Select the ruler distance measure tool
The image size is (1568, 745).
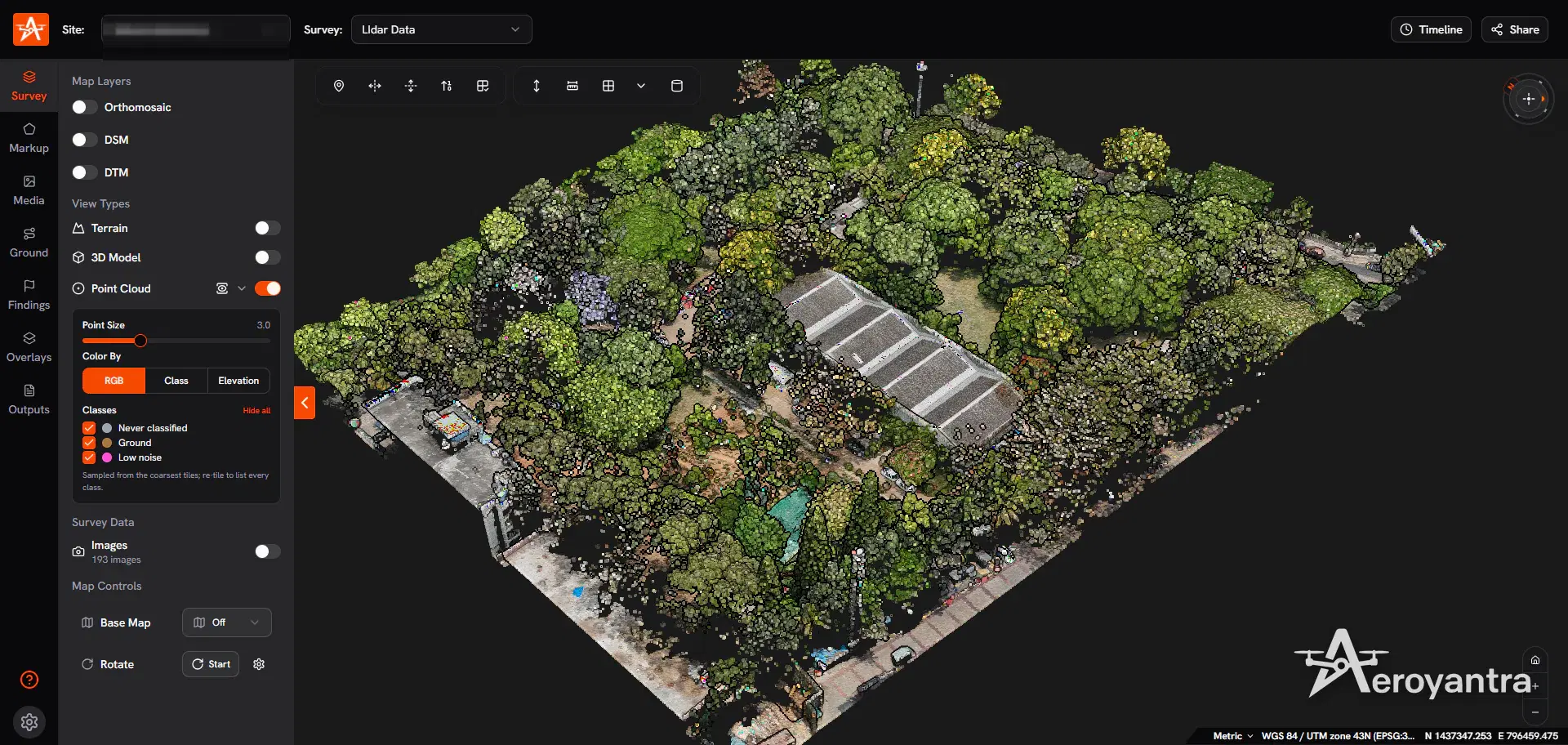(572, 86)
